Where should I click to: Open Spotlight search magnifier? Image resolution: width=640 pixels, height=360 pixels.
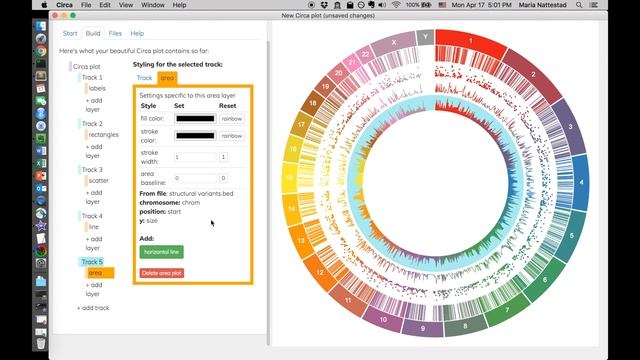tap(579, 5)
